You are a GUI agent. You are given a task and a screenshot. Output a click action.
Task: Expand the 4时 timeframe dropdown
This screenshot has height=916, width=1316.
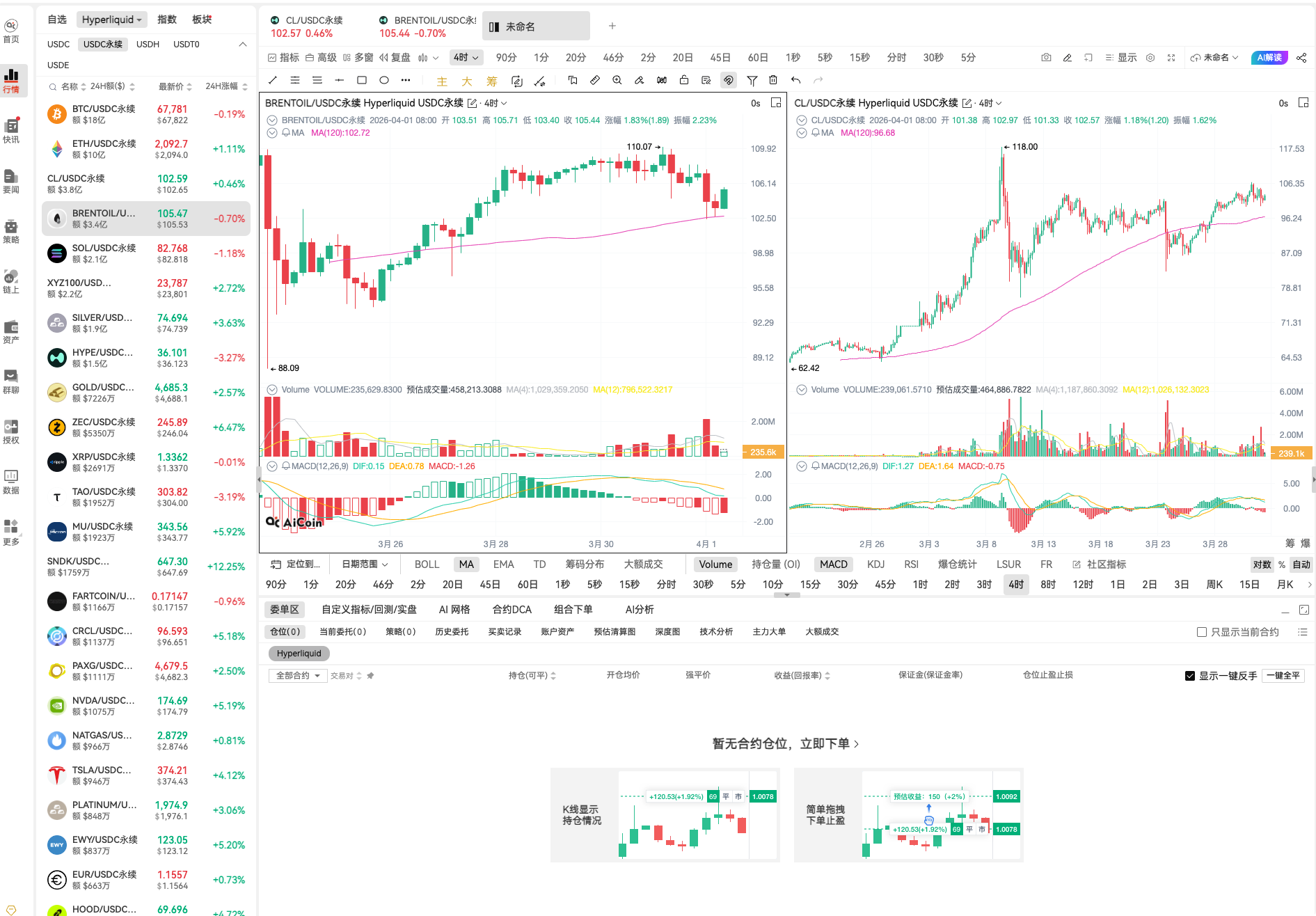click(466, 58)
